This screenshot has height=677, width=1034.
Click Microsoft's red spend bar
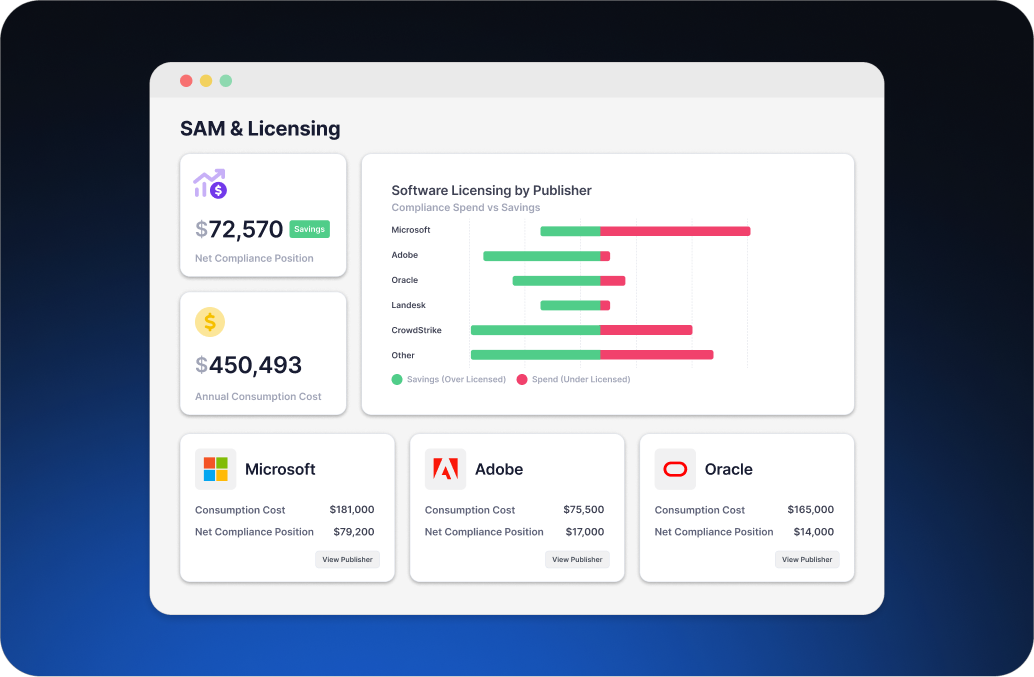(x=675, y=231)
